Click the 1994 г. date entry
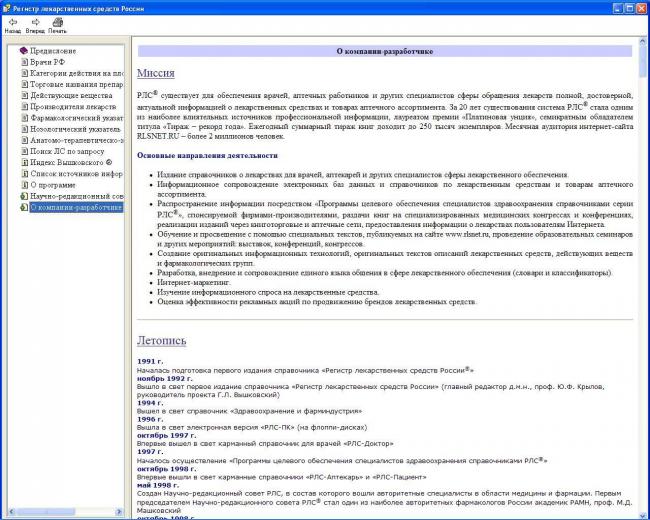The image size is (650, 520). (x=150, y=403)
